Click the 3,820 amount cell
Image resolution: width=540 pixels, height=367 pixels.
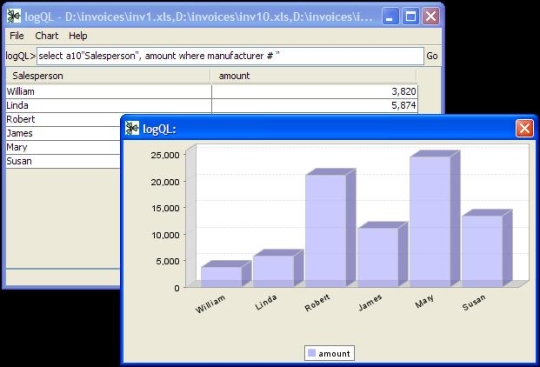click(x=314, y=92)
